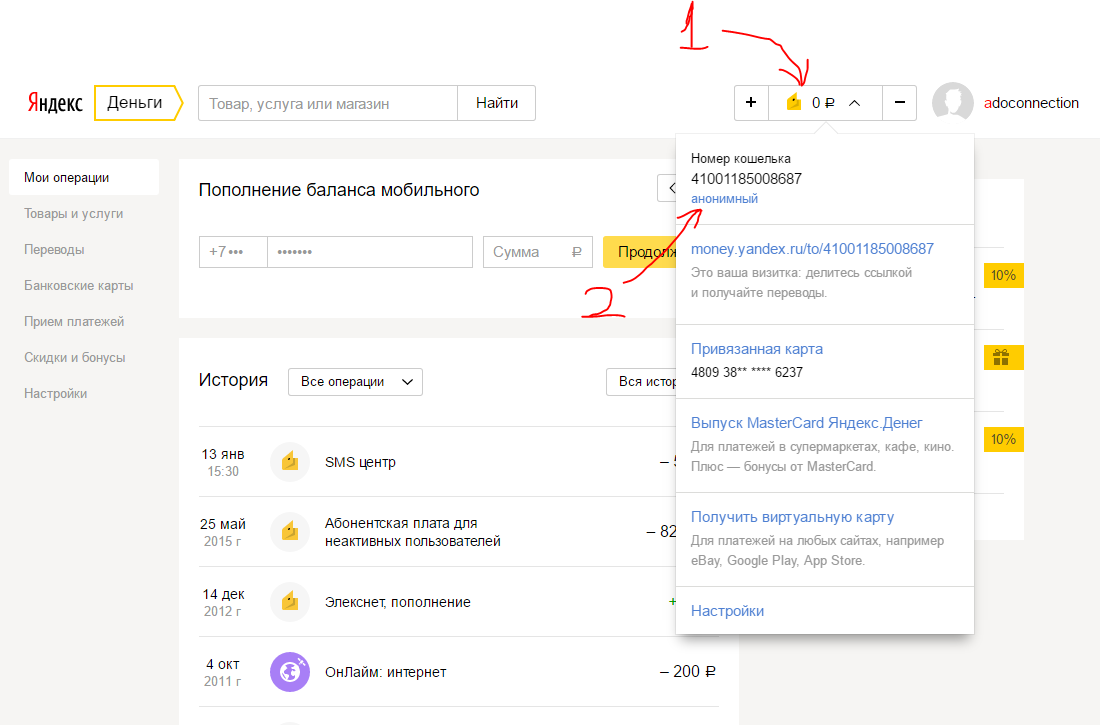Open Банковские карты in the sidebar
The height and width of the screenshot is (725, 1100).
[79, 286]
